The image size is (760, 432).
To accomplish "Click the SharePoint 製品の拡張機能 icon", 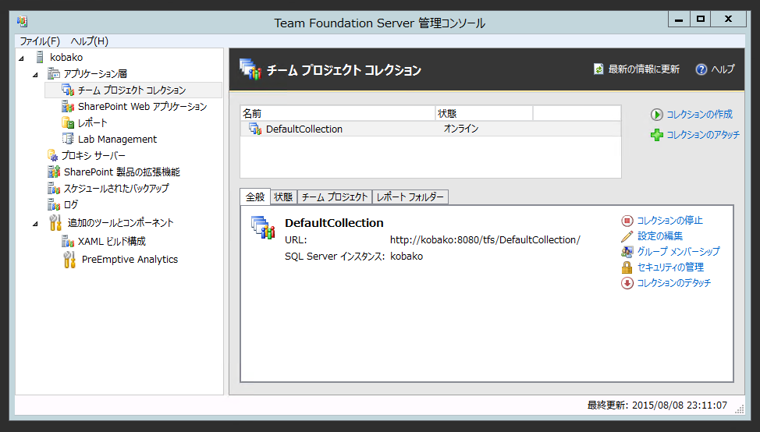I will (53, 172).
